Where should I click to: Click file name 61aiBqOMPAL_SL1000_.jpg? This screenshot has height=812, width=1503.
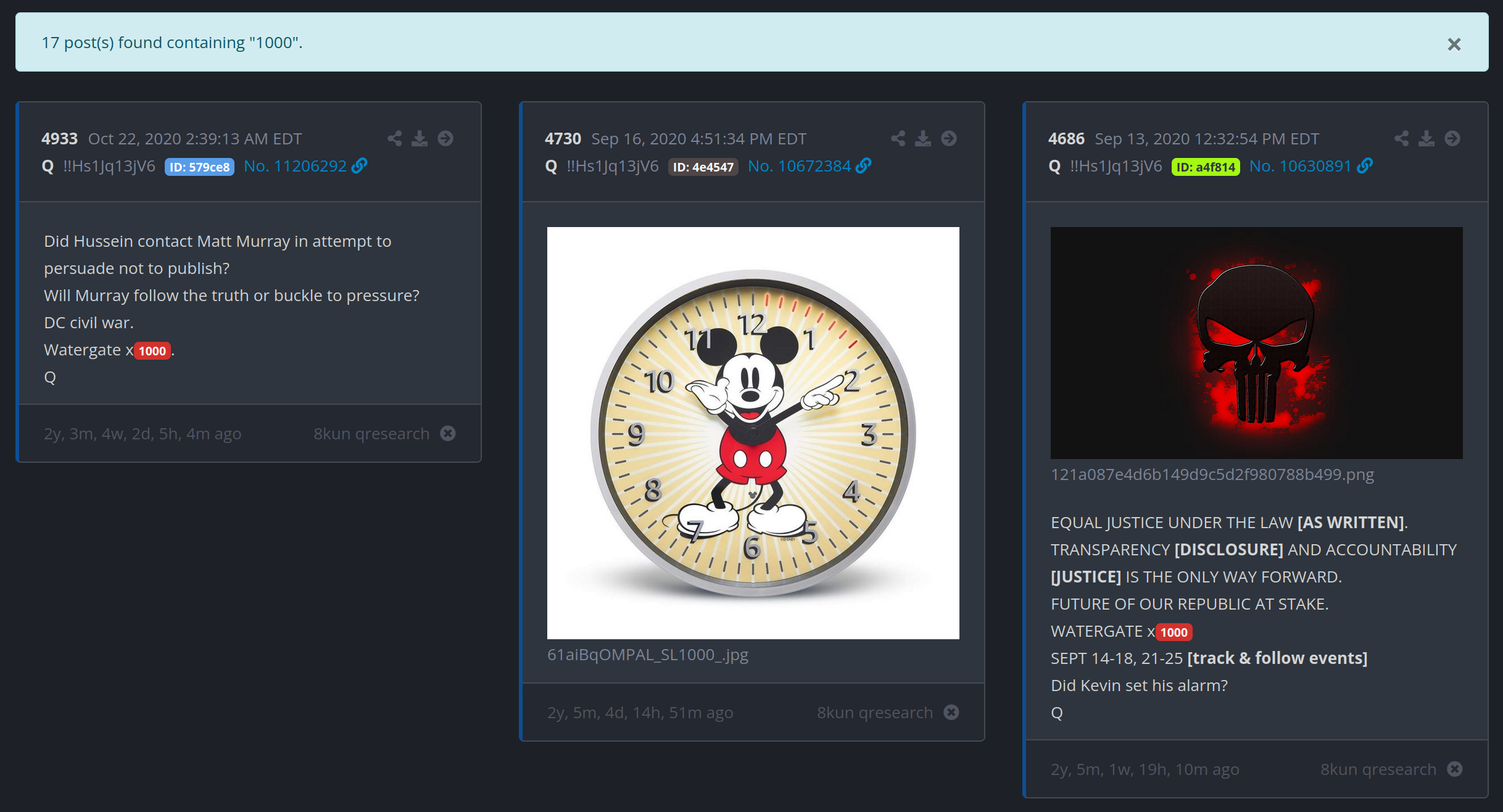coord(648,655)
